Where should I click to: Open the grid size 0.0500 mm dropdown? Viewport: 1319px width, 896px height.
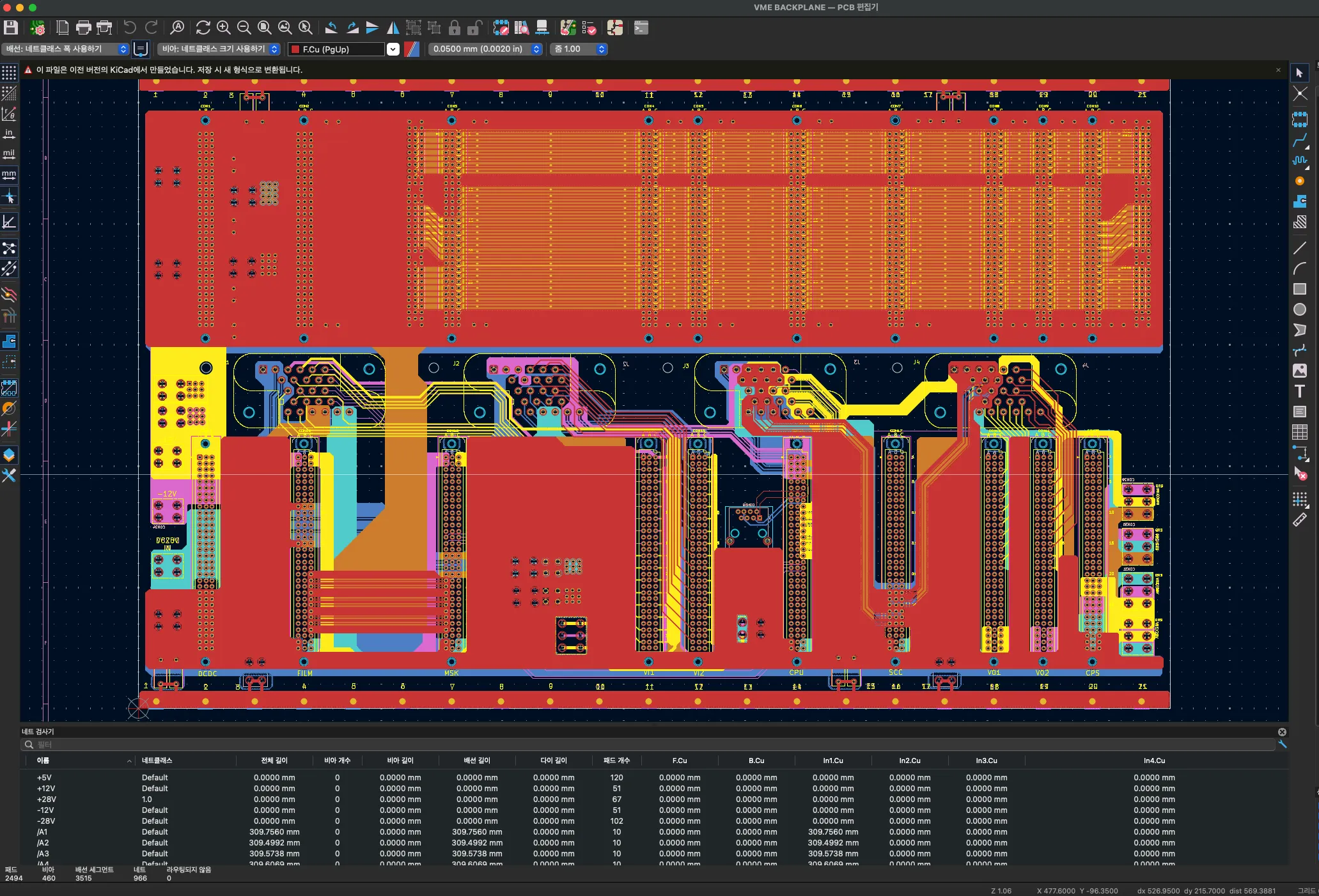pyautogui.click(x=485, y=49)
